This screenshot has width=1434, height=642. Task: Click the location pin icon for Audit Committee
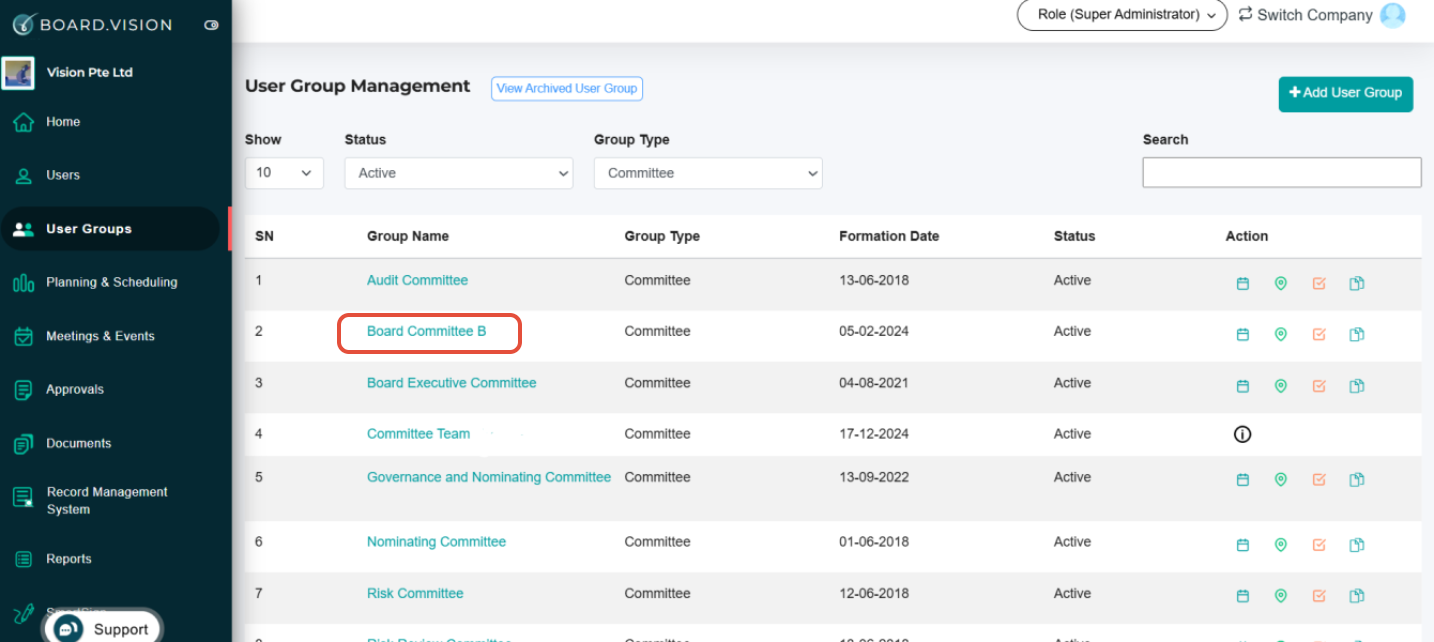(1281, 283)
